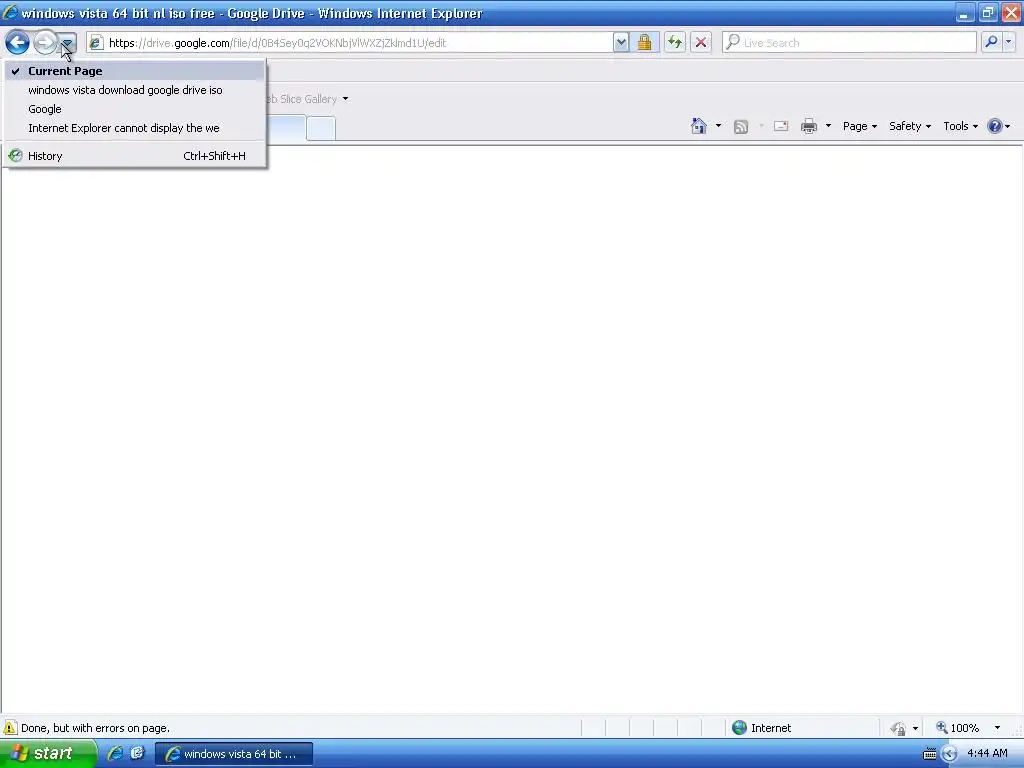Viewport: 1024px width, 768px height.
Task: Click the Protected Mode status icon
Action: tap(899, 728)
